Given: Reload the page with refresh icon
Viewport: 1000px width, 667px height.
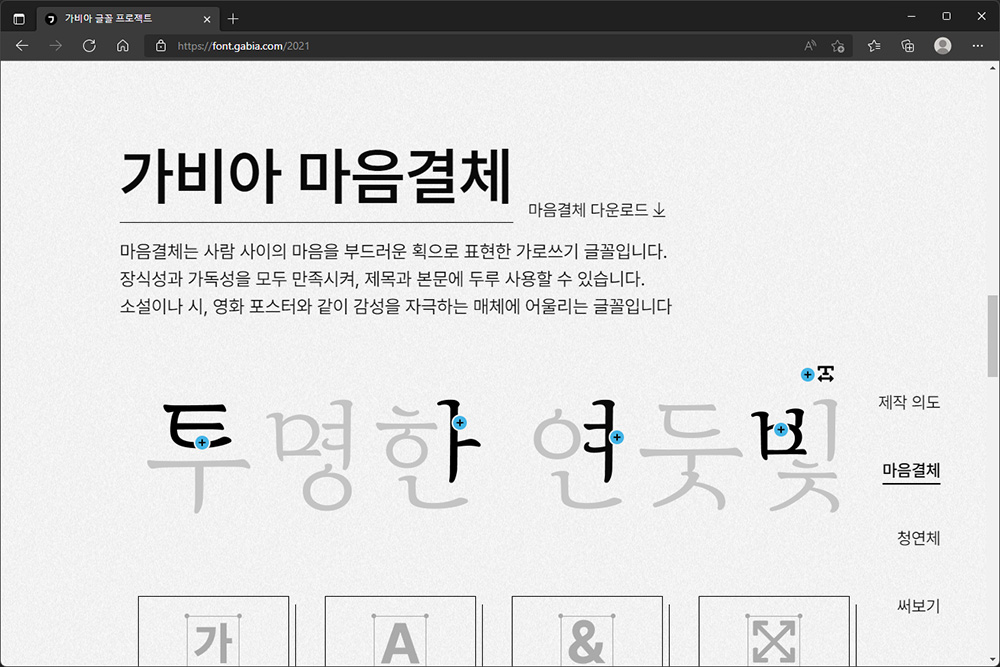Looking at the screenshot, I should click(x=89, y=46).
